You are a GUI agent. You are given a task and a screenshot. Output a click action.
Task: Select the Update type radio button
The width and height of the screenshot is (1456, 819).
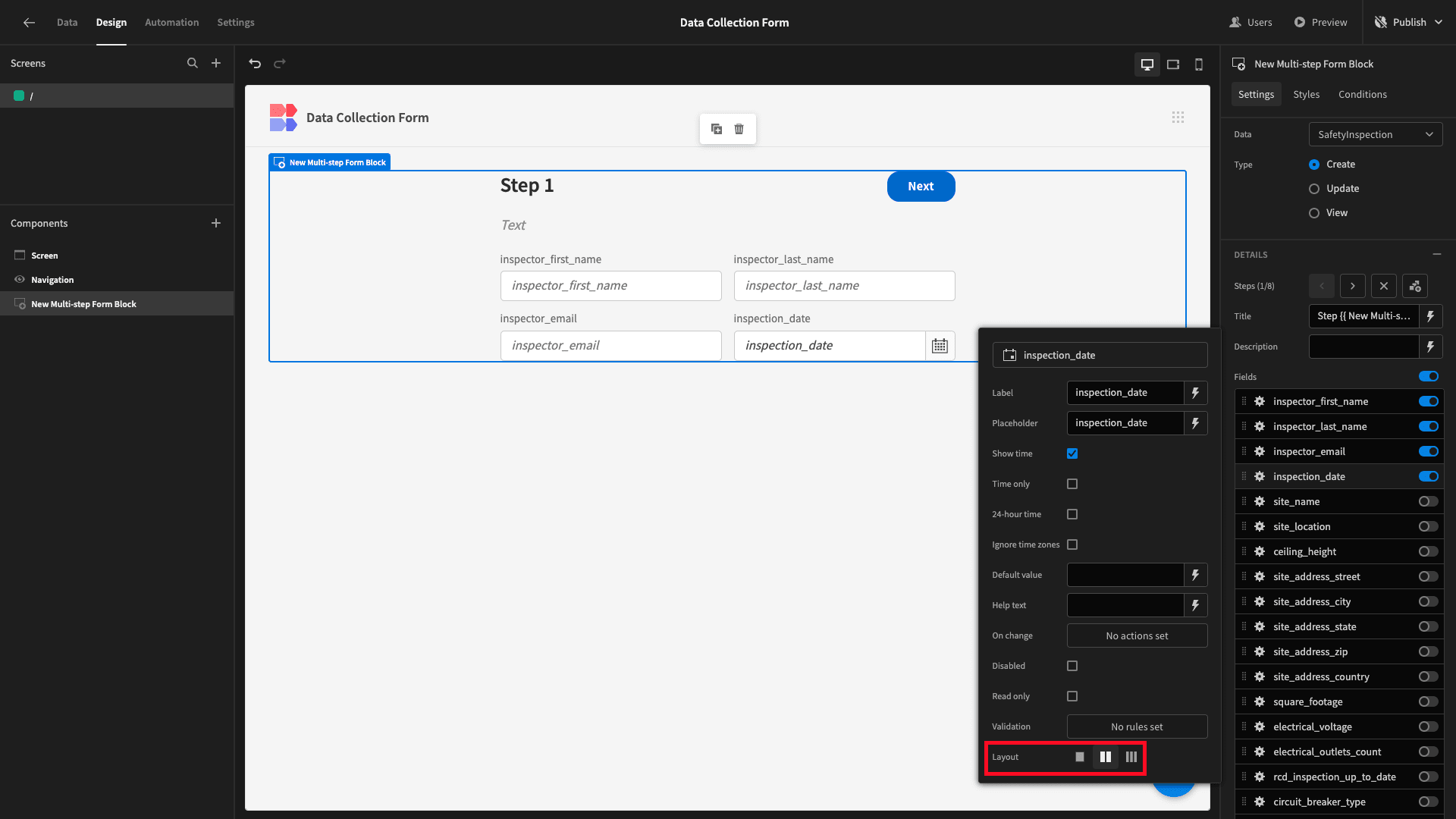click(1314, 189)
